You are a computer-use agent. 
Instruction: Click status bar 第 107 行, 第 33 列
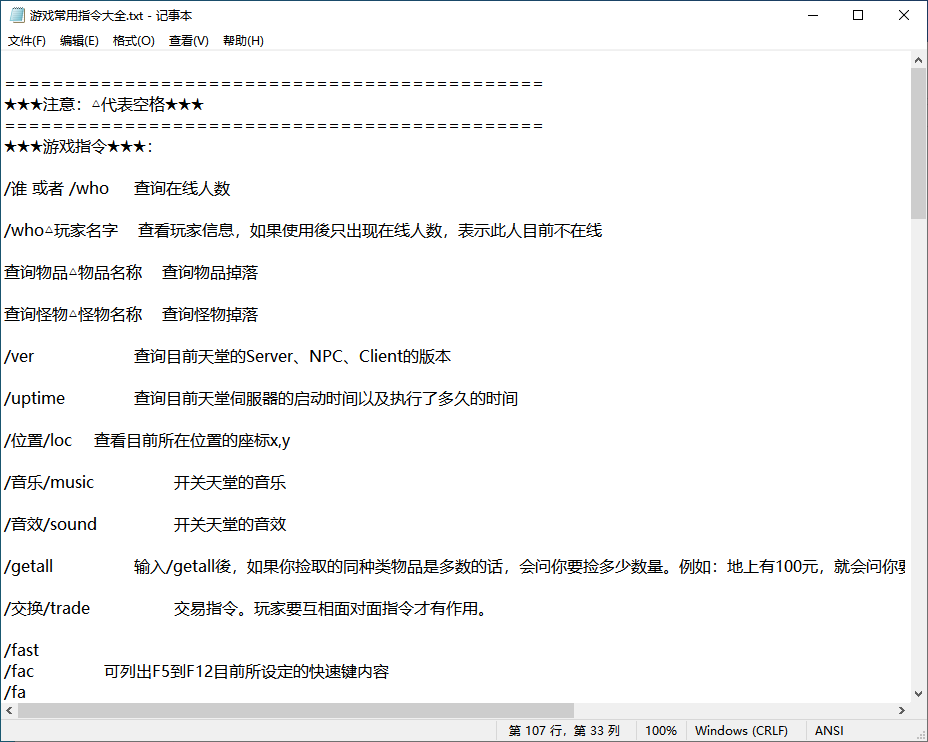[x=563, y=731]
